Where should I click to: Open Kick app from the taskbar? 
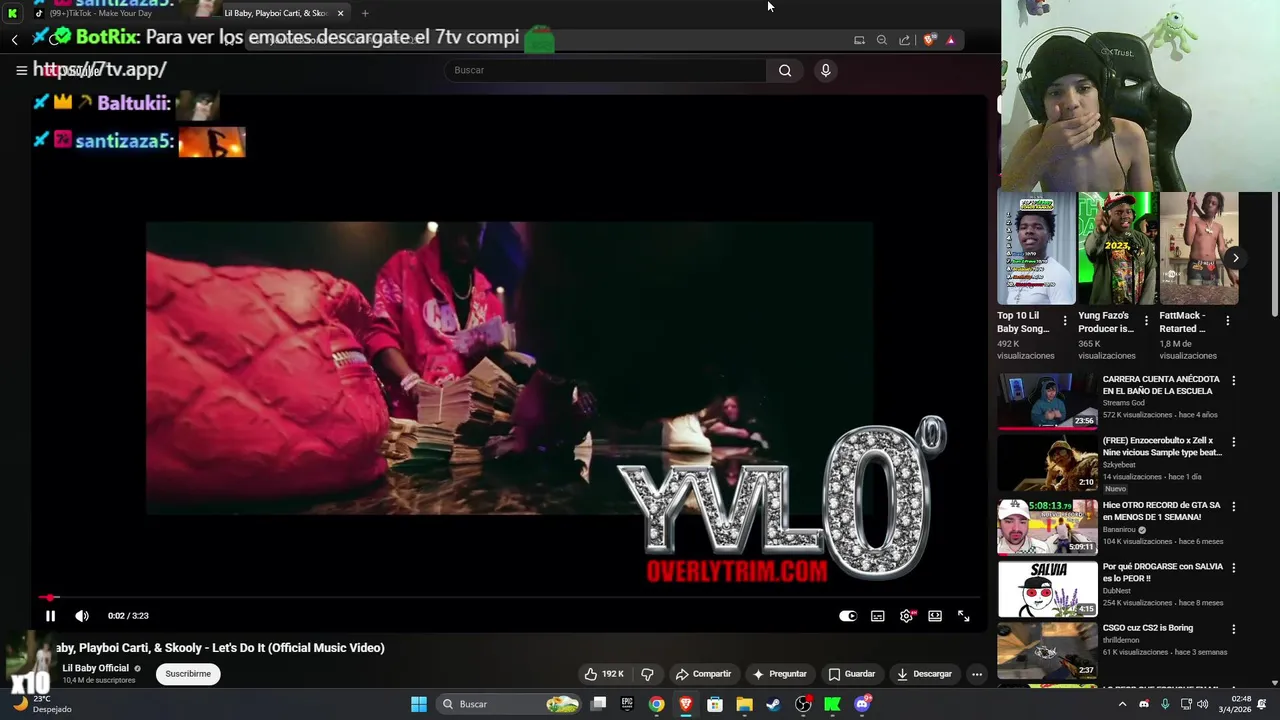coord(832,704)
